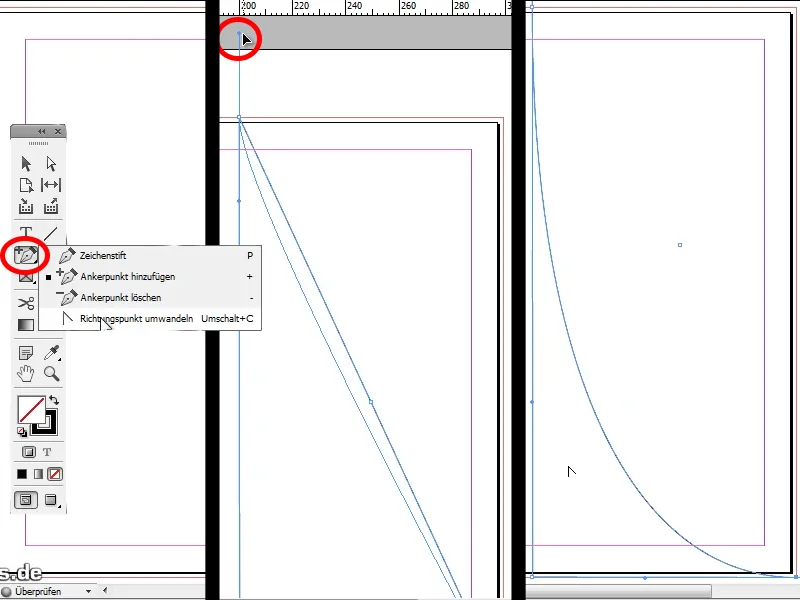
Task: Pick the Gradient Swatch tool
Action: pos(26,325)
